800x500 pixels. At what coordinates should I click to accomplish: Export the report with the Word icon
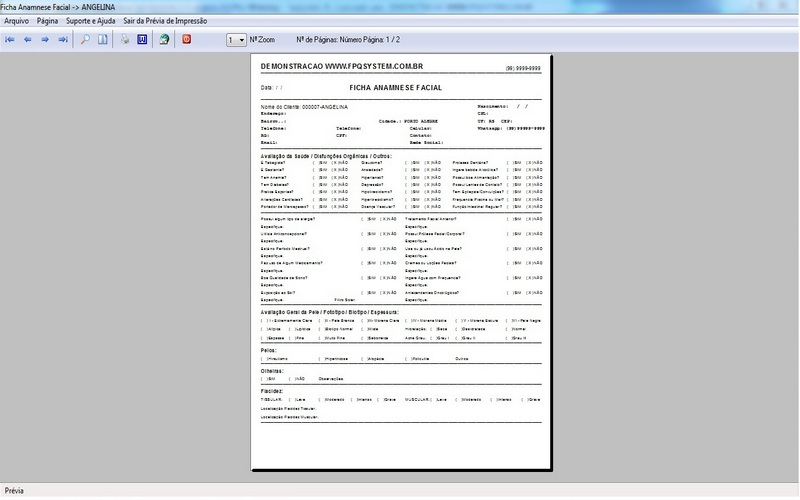142,40
